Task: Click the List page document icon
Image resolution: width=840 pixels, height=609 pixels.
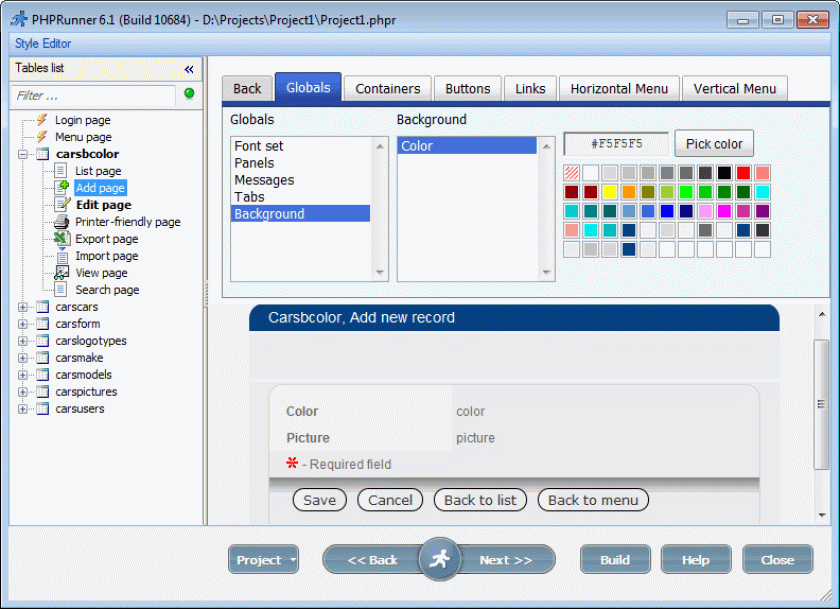Action: (x=61, y=171)
